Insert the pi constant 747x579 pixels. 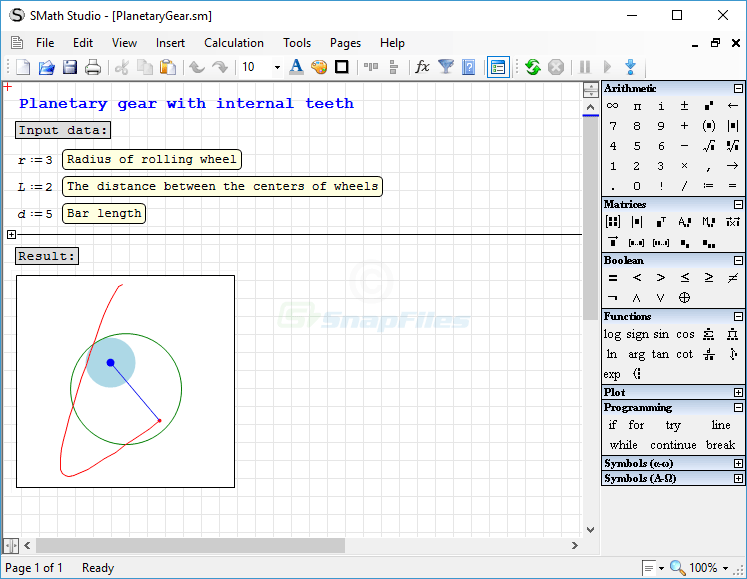637,106
